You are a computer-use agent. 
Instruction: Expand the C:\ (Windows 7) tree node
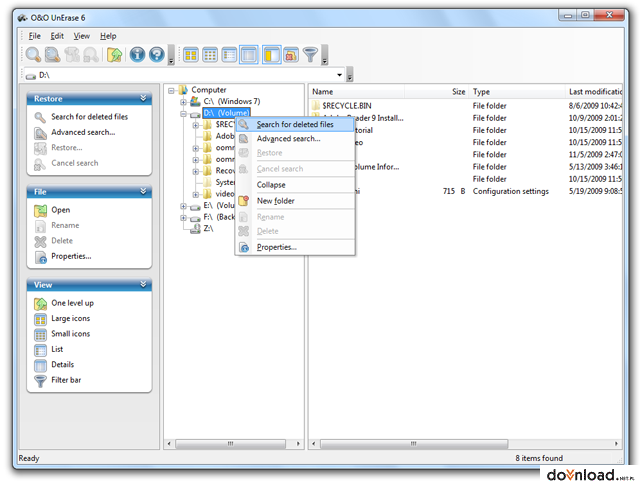(x=183, y=102)
